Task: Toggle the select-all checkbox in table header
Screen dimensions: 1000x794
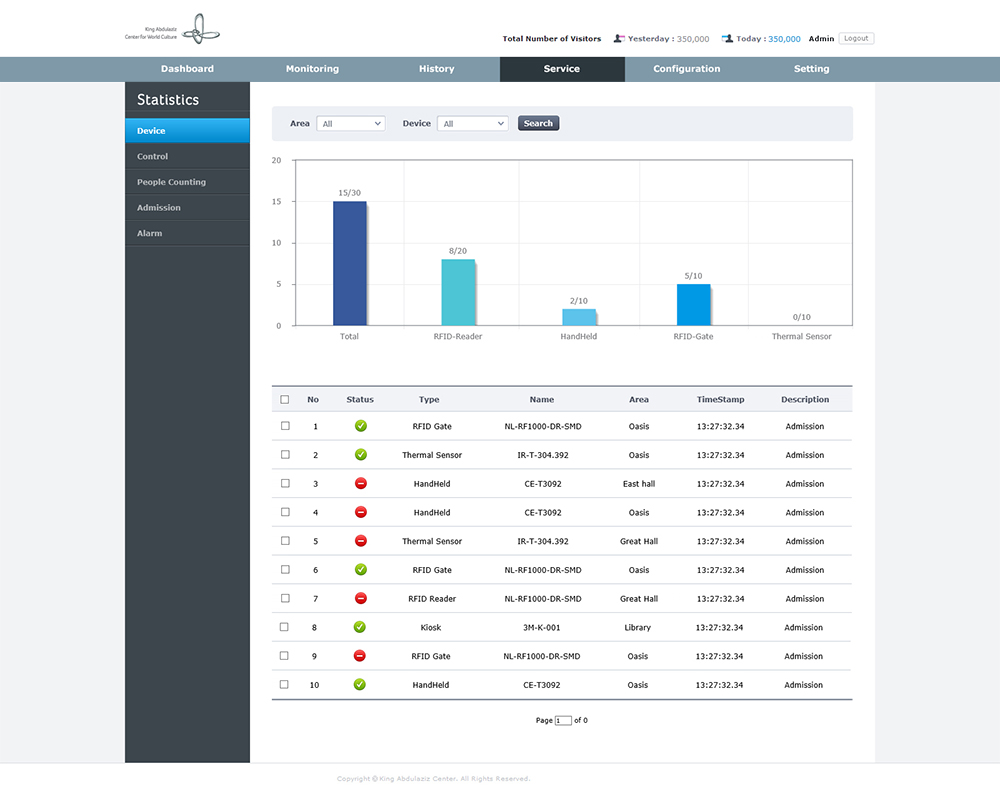Action: click(285, 400)
